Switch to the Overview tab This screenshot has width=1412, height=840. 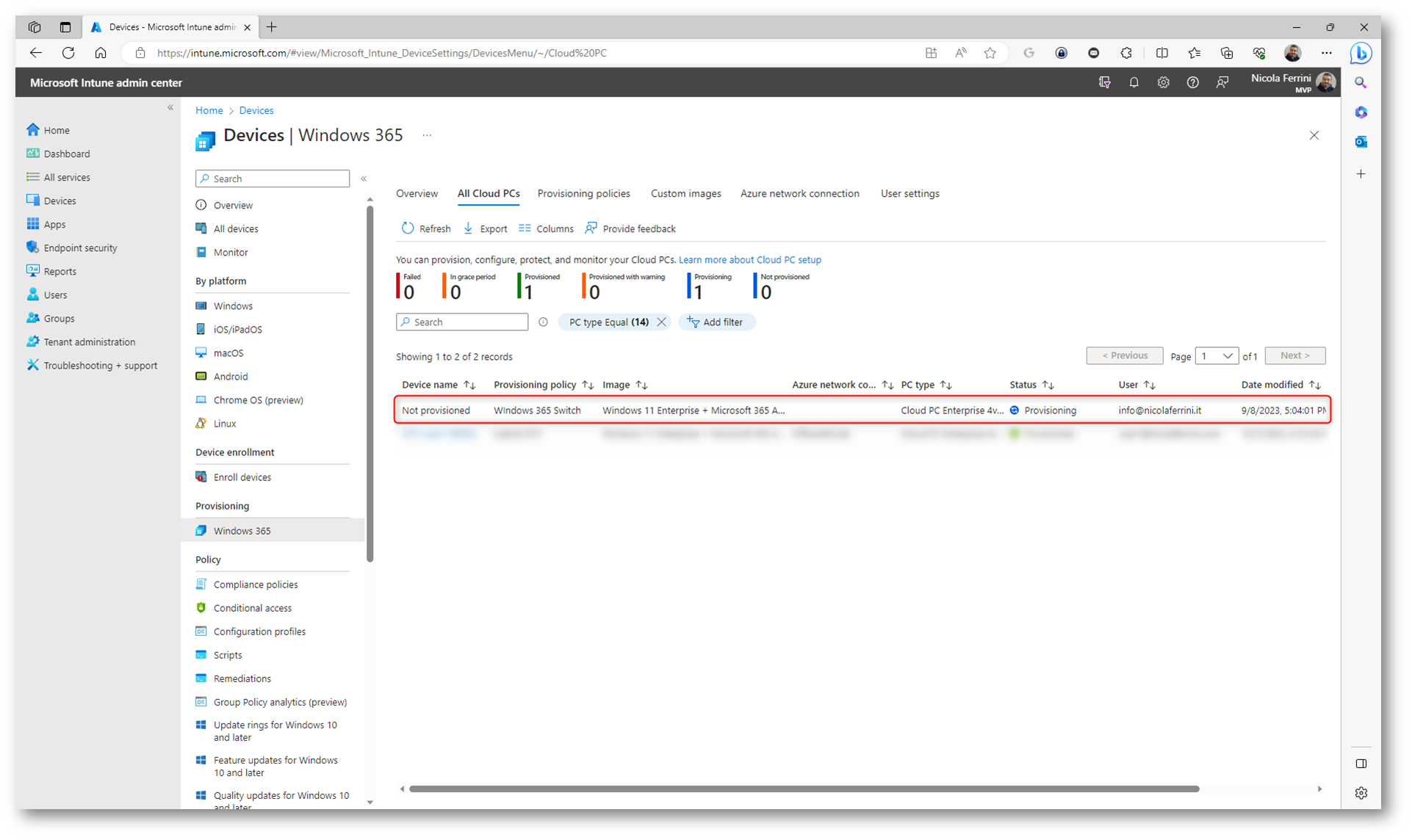coord(417,193)
